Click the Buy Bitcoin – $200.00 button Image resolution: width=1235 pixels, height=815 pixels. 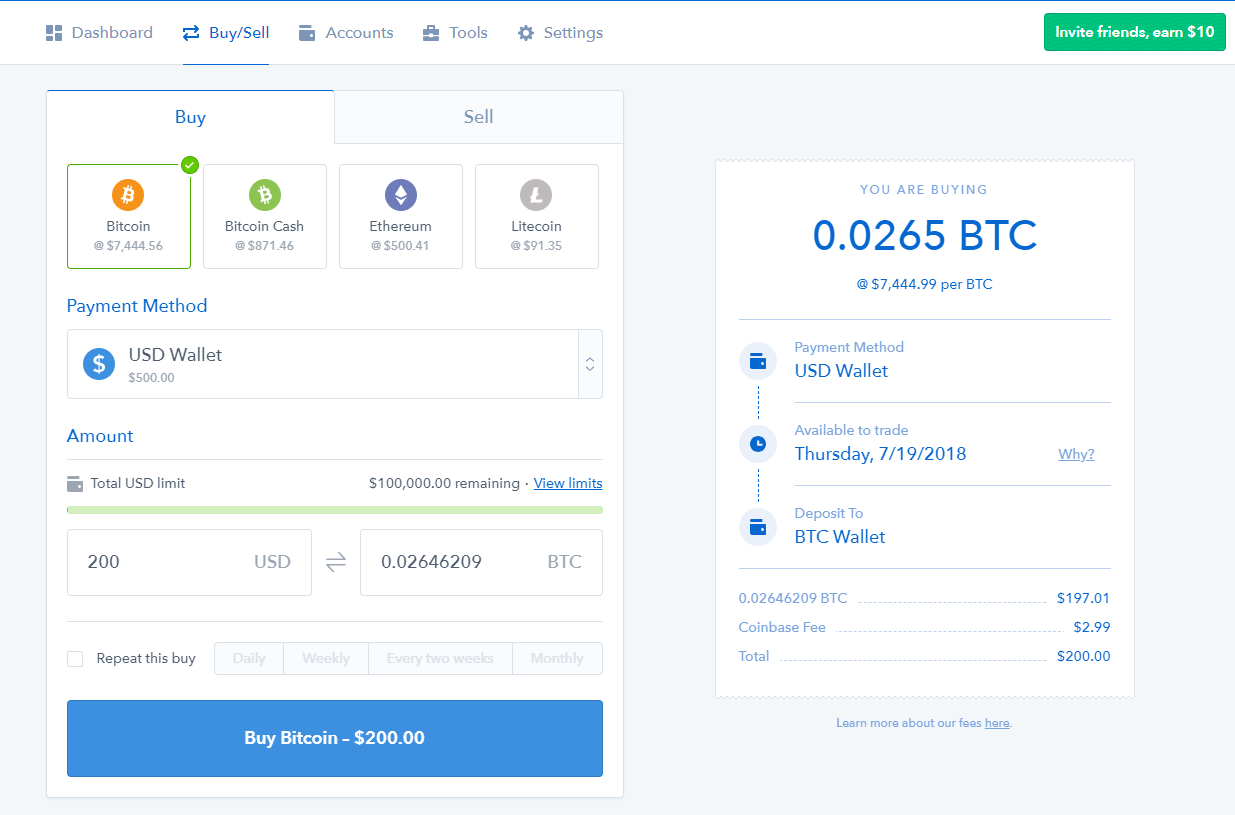tap(335, 738)
